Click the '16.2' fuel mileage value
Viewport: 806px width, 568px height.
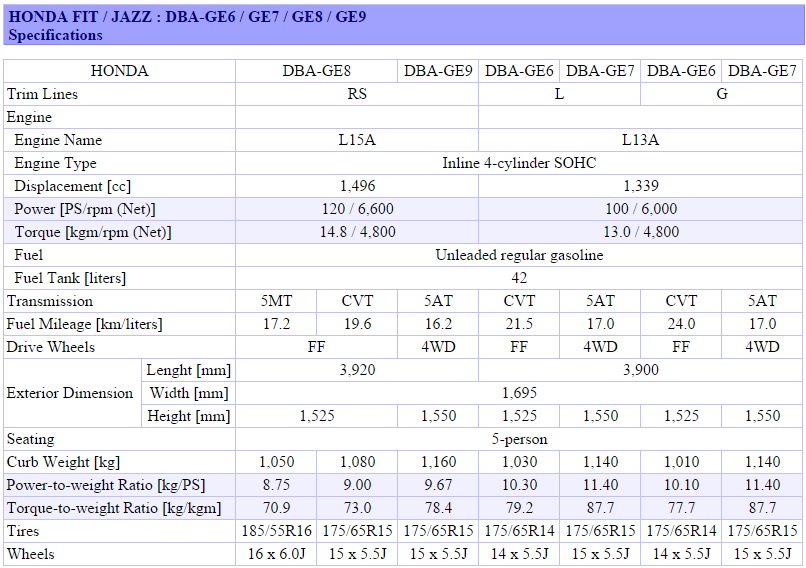point(438,324)
